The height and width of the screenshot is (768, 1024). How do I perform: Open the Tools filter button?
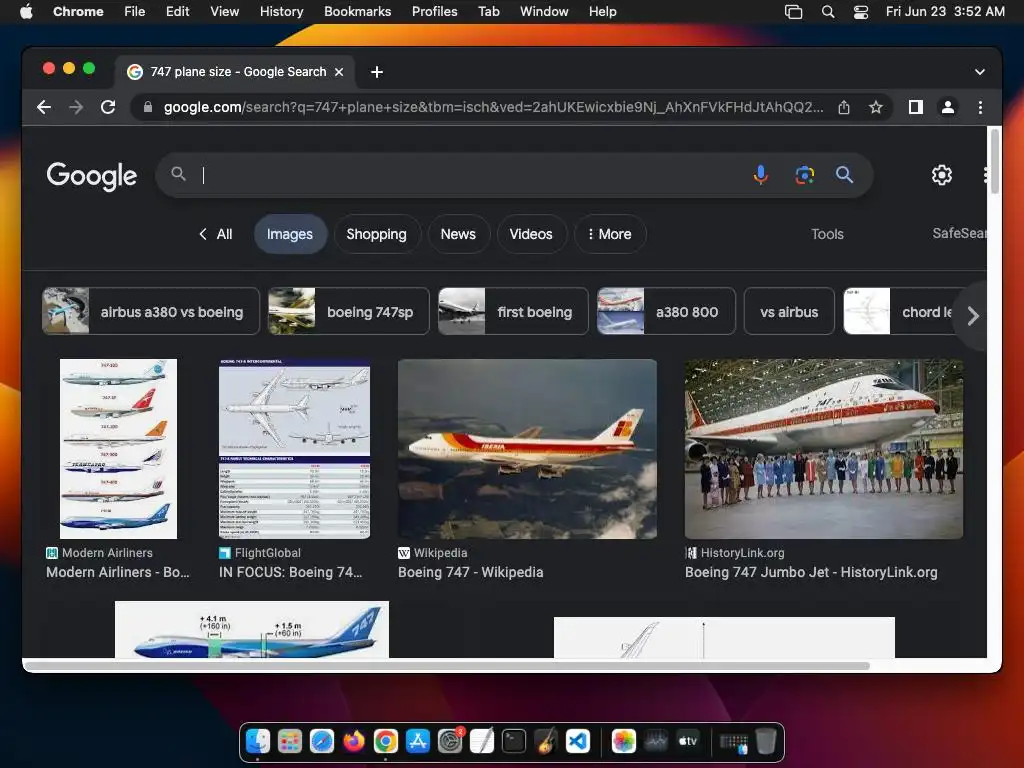(x=827, y=234)
